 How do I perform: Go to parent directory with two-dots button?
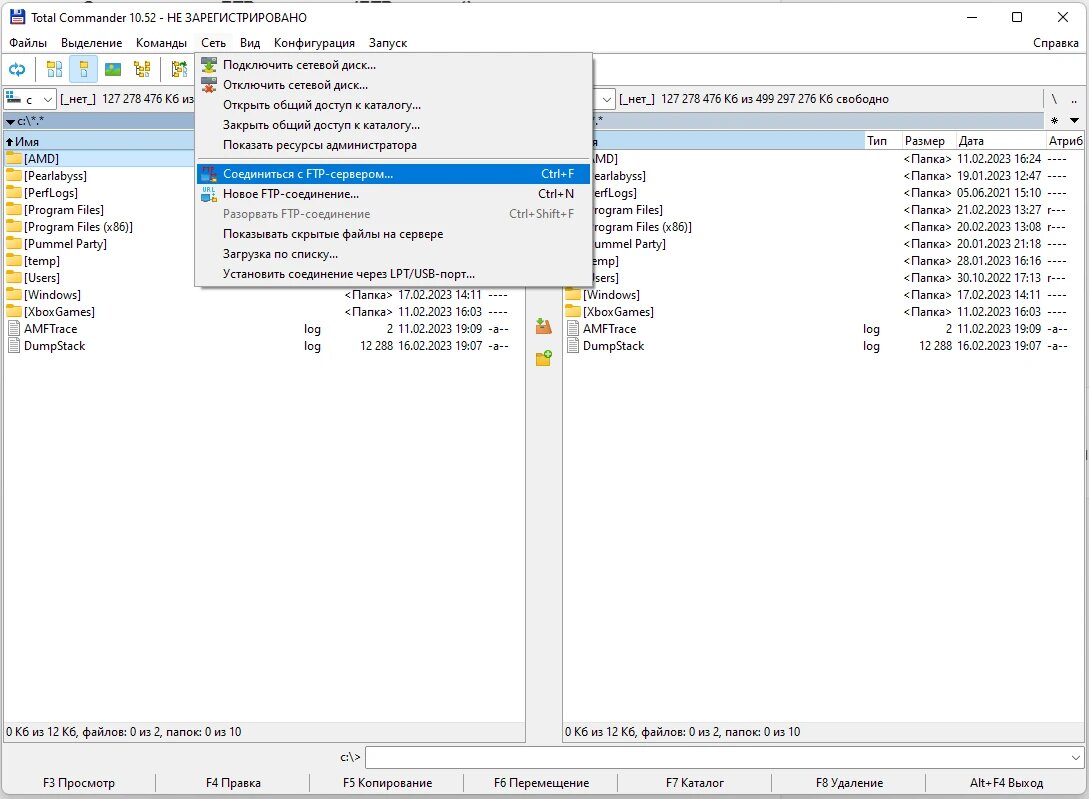(1074, 99)
